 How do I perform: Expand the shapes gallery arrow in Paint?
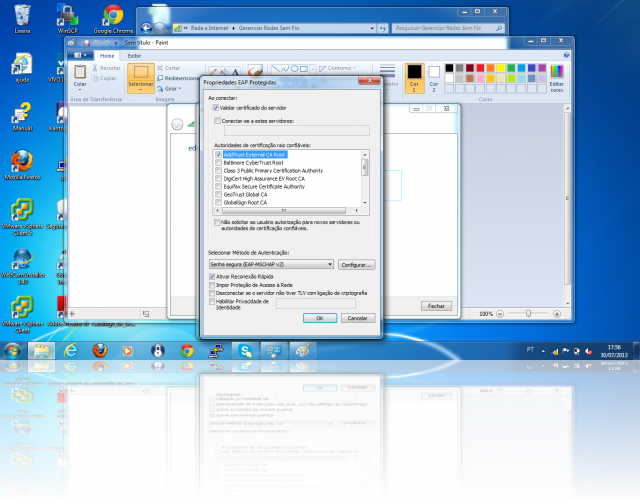pyautogui.click(x=313, y=69)
